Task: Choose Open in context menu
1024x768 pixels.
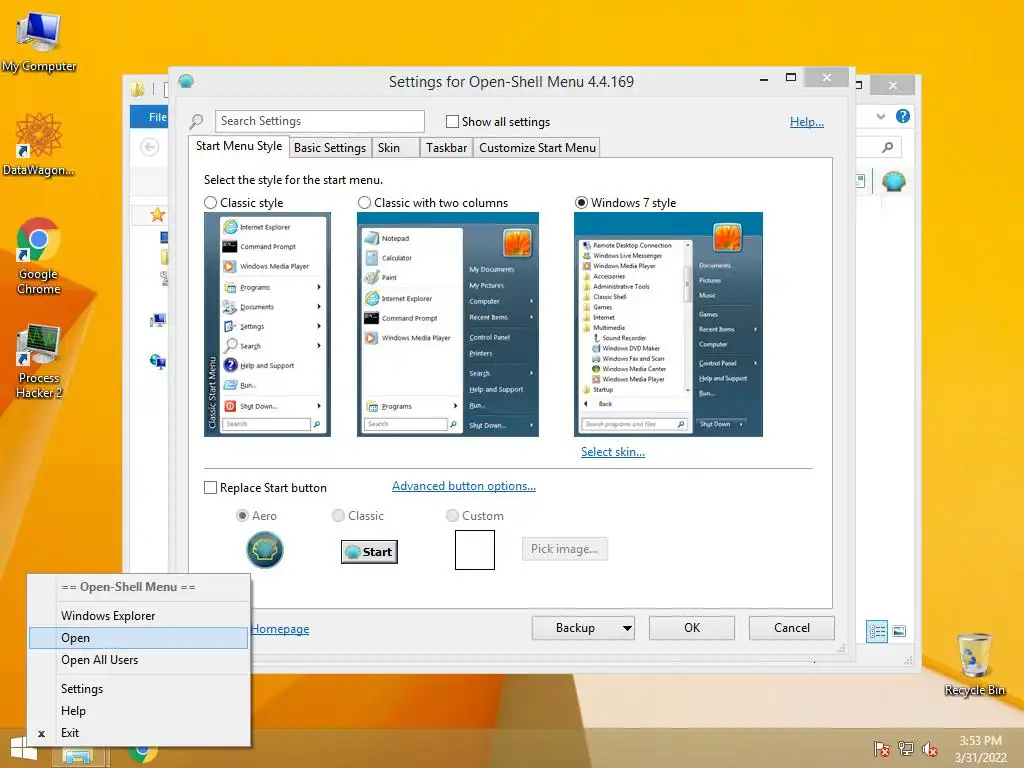Action: click(x=138, y=638)
